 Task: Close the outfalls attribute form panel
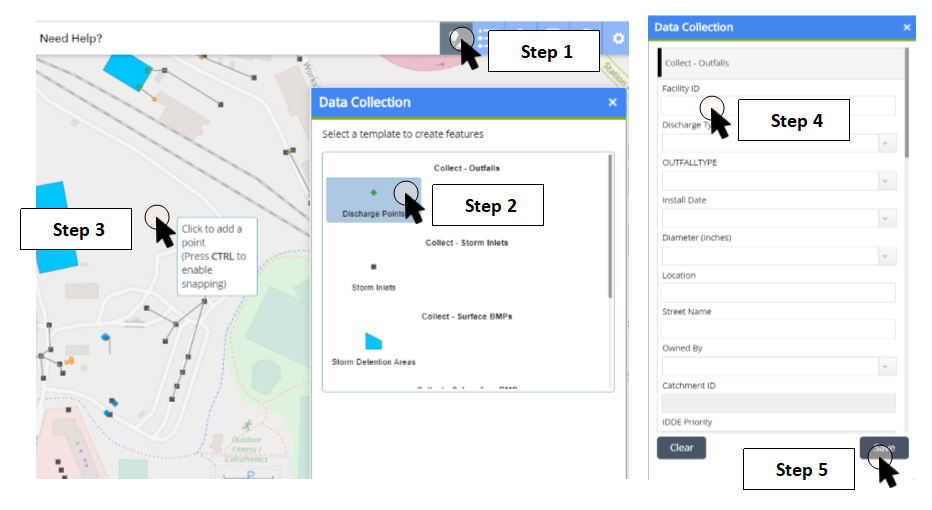[906, 27]
